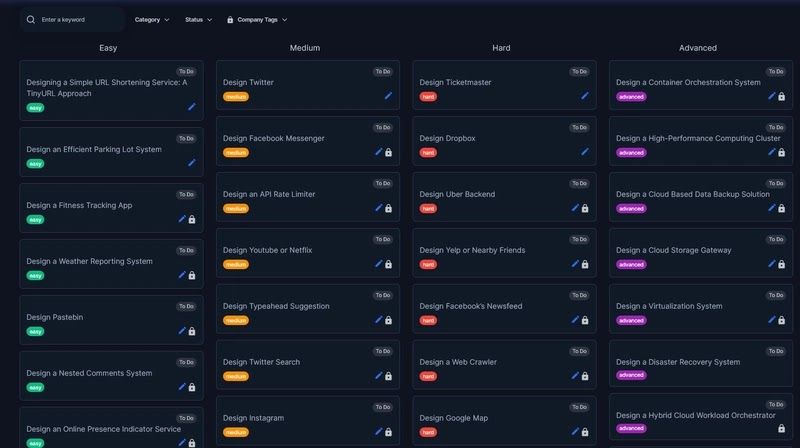This screenshot has height=448, width=800.
Task: Click the pencil icon on Nested Comments System card
Action: coord(182,386)
